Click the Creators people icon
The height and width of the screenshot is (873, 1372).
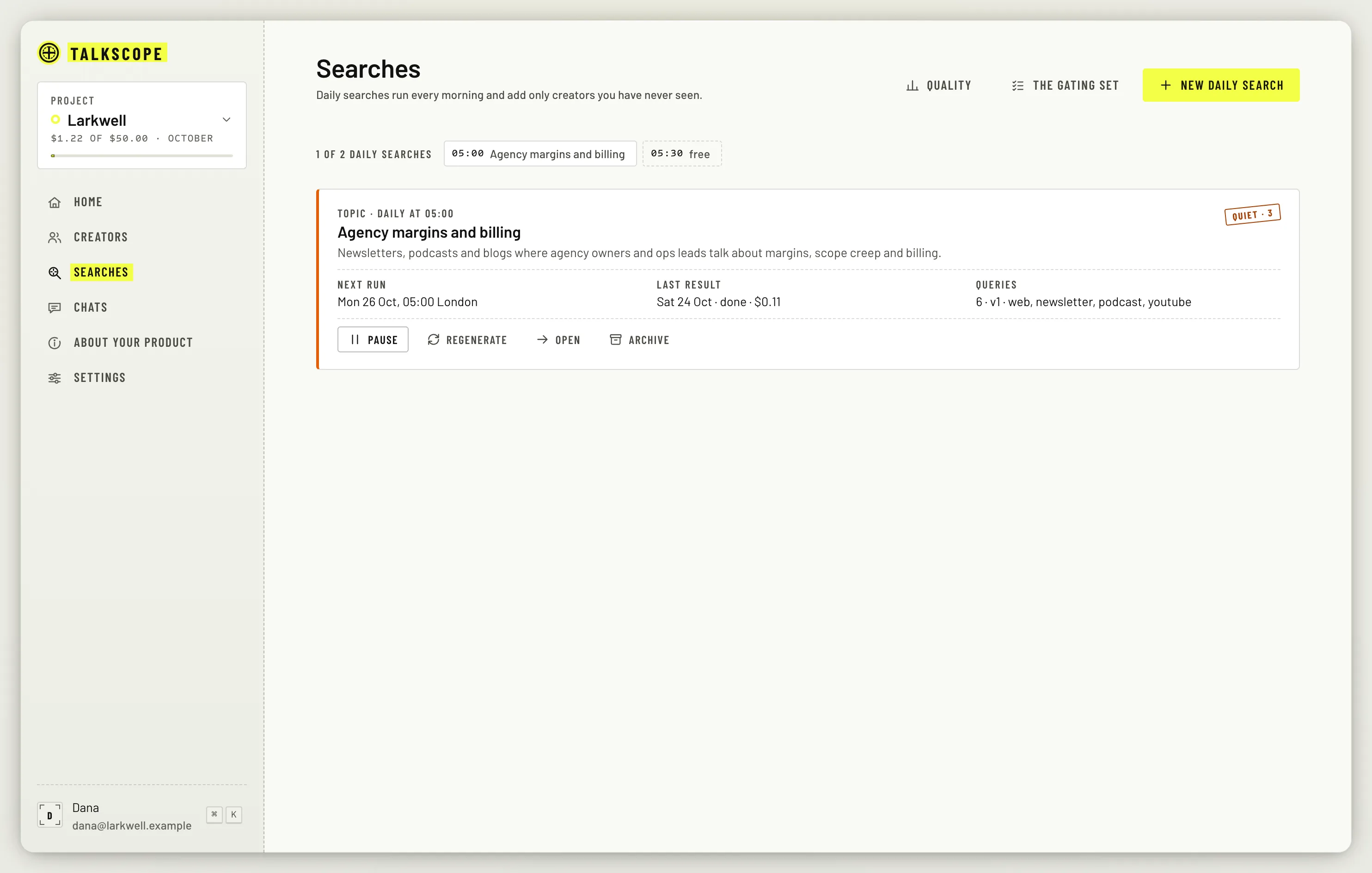pyautogui.click(x=55, y=238)
